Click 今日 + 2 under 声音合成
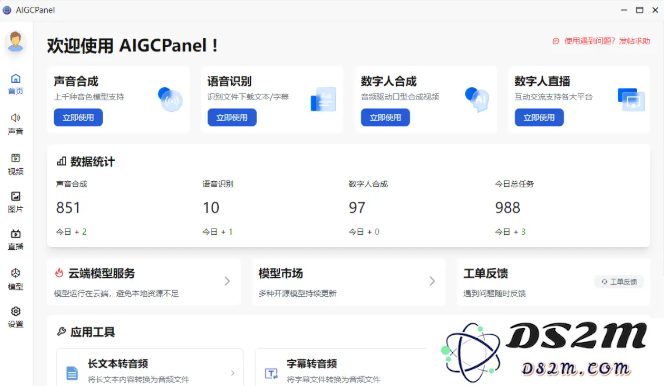Image resolution: width=664 pixels, height=386 pixels. [72, 232]
